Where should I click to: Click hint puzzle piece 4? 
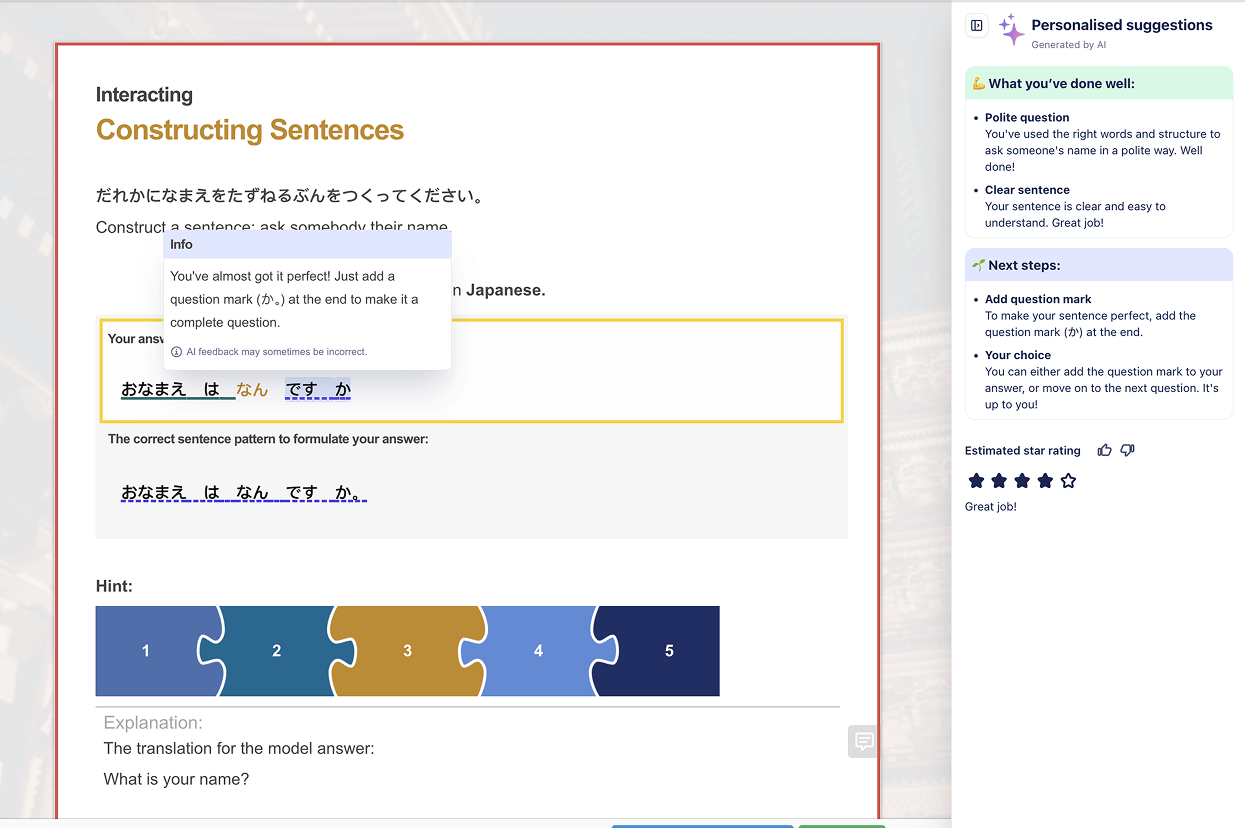538,651
